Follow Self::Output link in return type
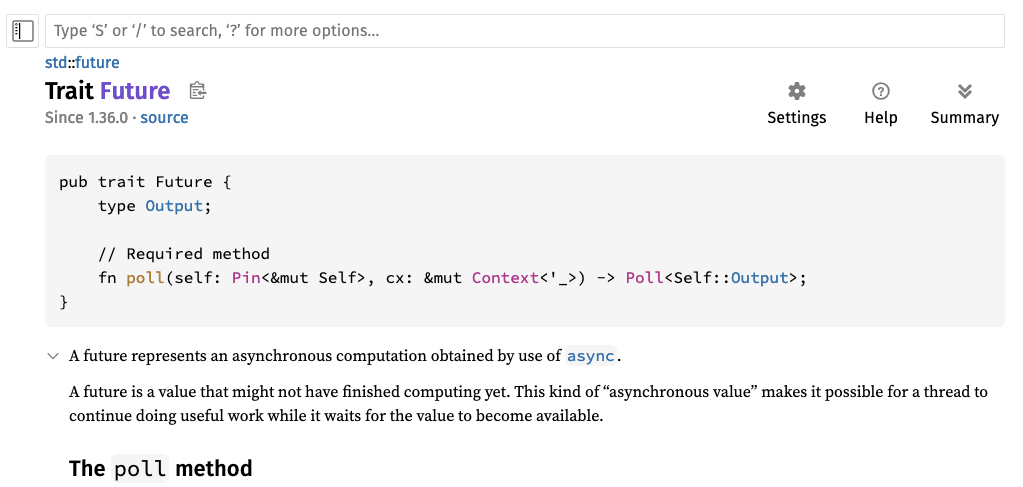 point(760,278)
